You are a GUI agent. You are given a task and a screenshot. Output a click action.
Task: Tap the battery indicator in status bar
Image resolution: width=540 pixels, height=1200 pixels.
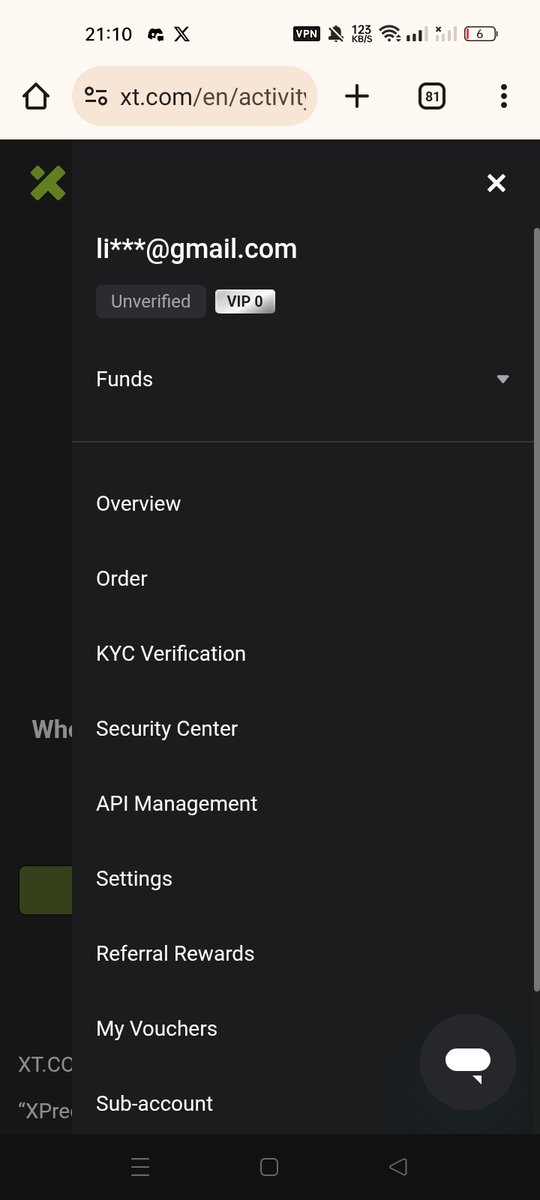point(480,34)
